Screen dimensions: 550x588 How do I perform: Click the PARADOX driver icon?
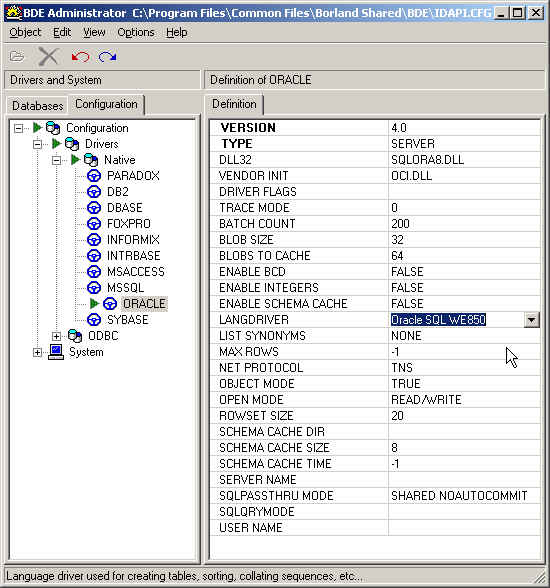(x=94, y=176)
